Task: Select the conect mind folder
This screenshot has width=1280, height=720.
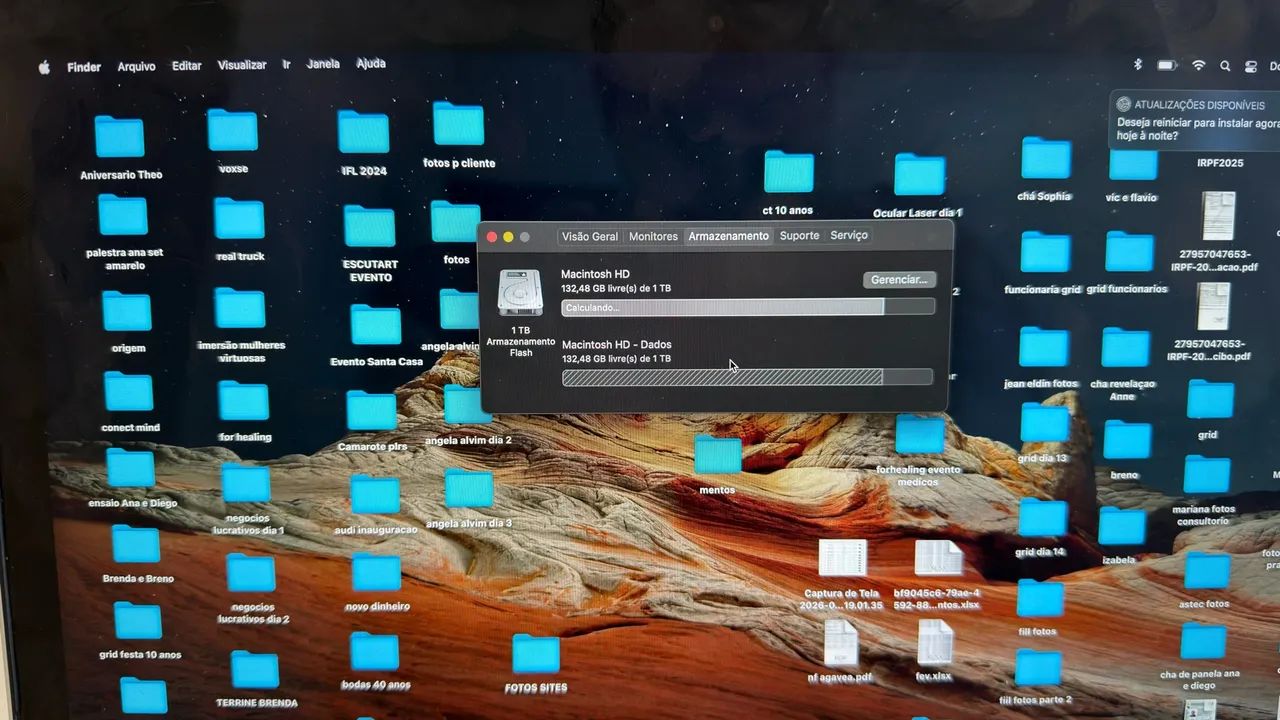Action: pyautogui.click(x=129, y=392)
